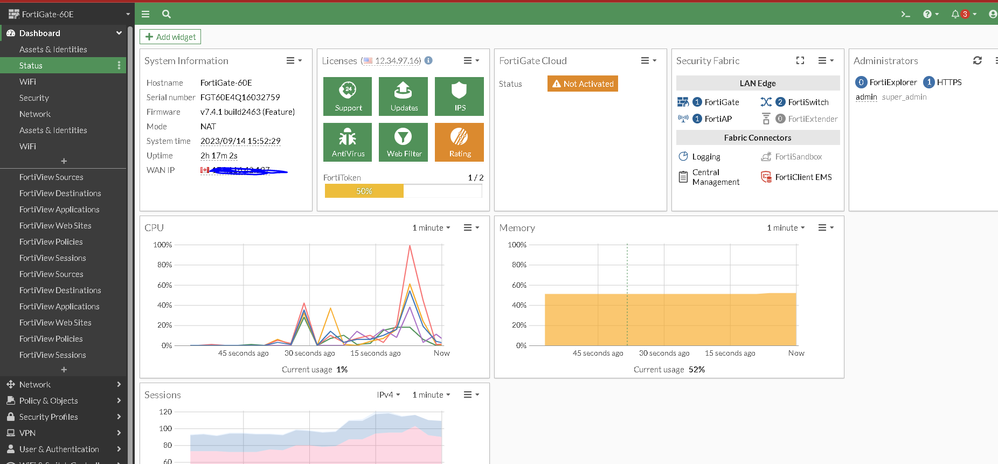The width and height of the screenshot is (998, 464).
Task: Open Sessions widget IPv4 dropdown
Action: [x=388, y=395]
